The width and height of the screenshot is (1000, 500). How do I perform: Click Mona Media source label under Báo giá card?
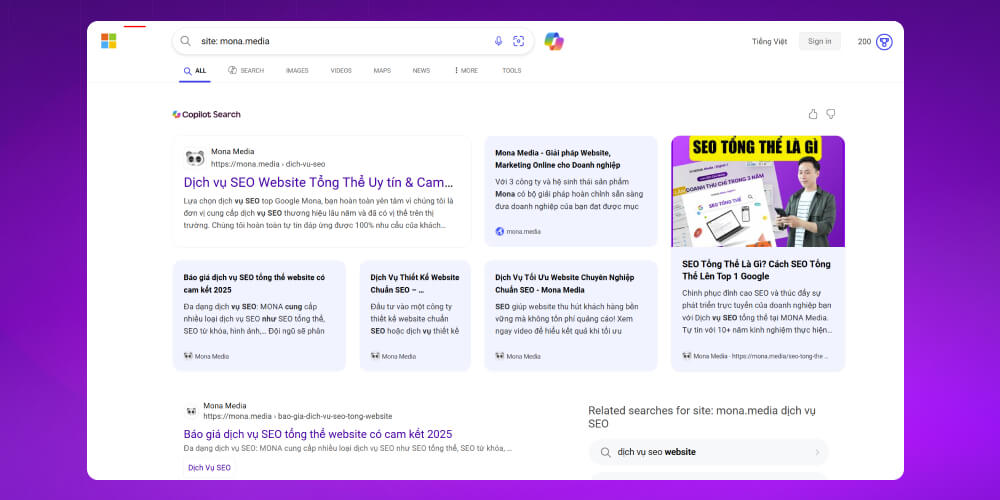point(212,357)
